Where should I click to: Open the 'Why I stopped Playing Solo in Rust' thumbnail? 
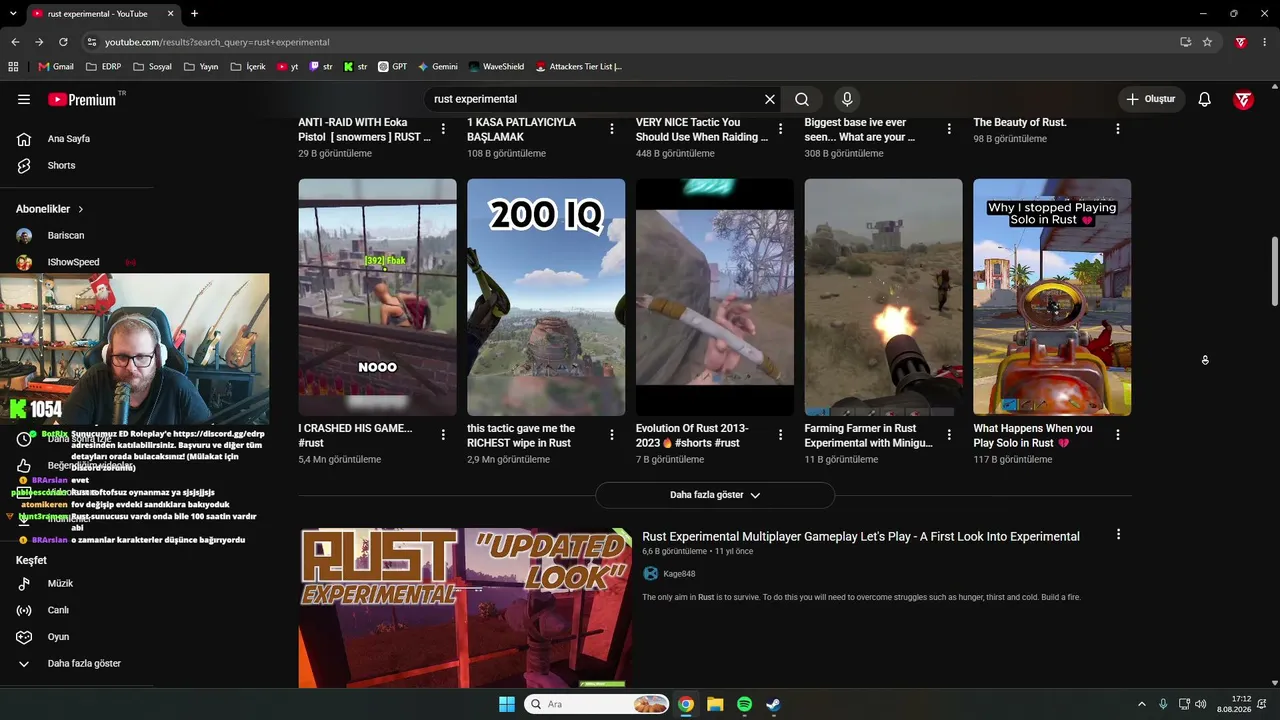1052,297
